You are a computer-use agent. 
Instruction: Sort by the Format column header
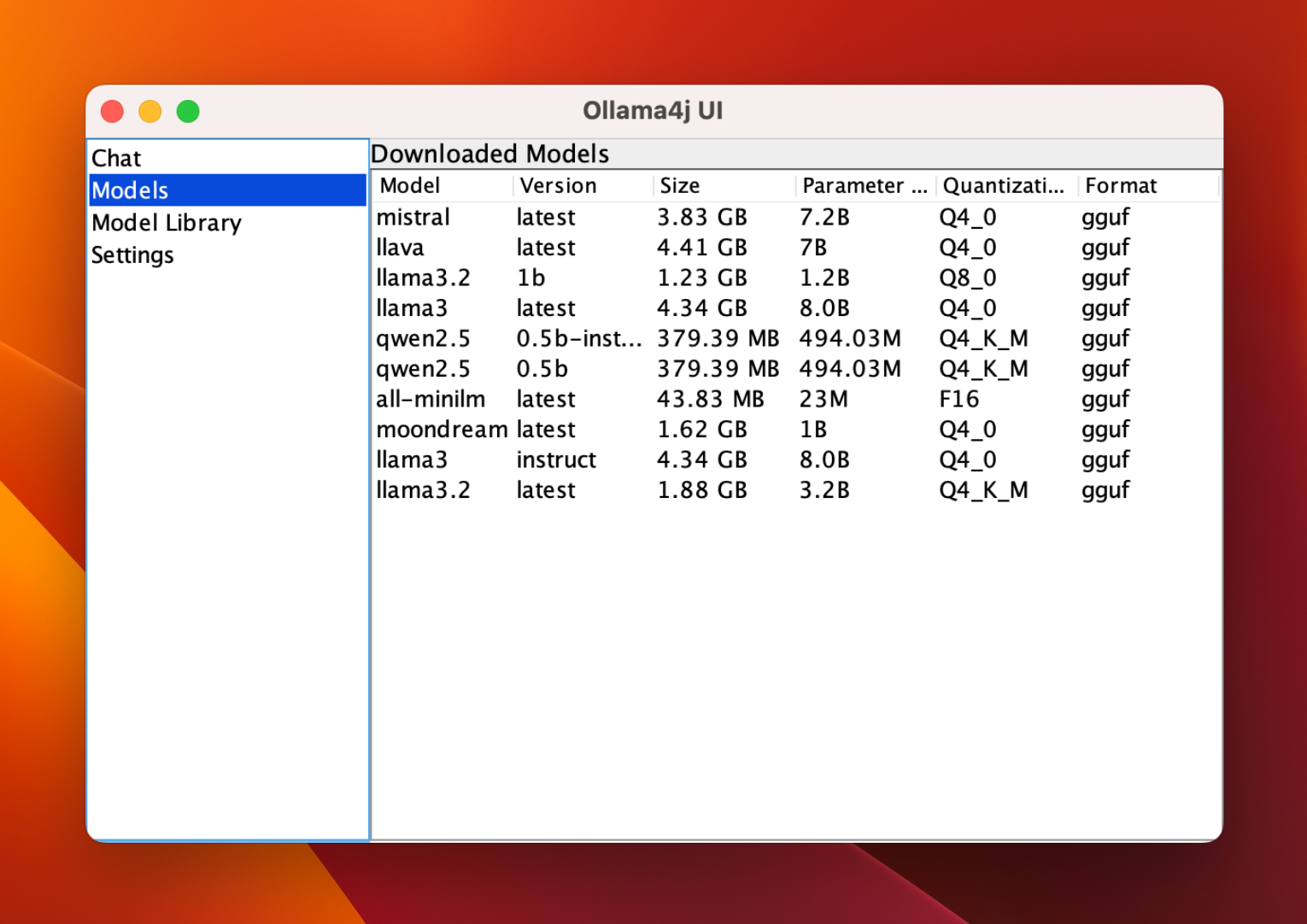point(1121,186)
